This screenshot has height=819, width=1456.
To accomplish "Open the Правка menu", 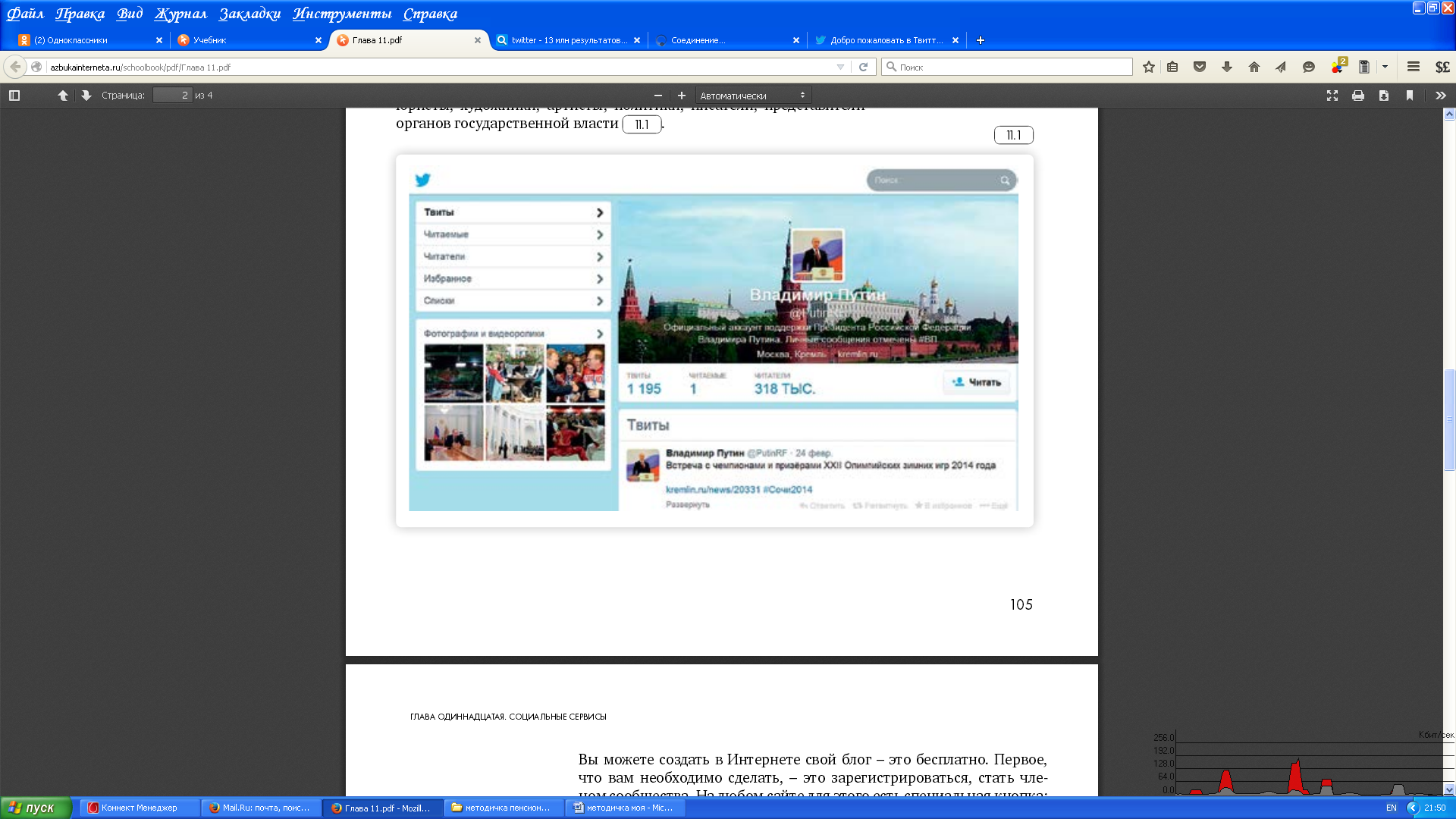I will pyautogui.click(x=80, y=14).
